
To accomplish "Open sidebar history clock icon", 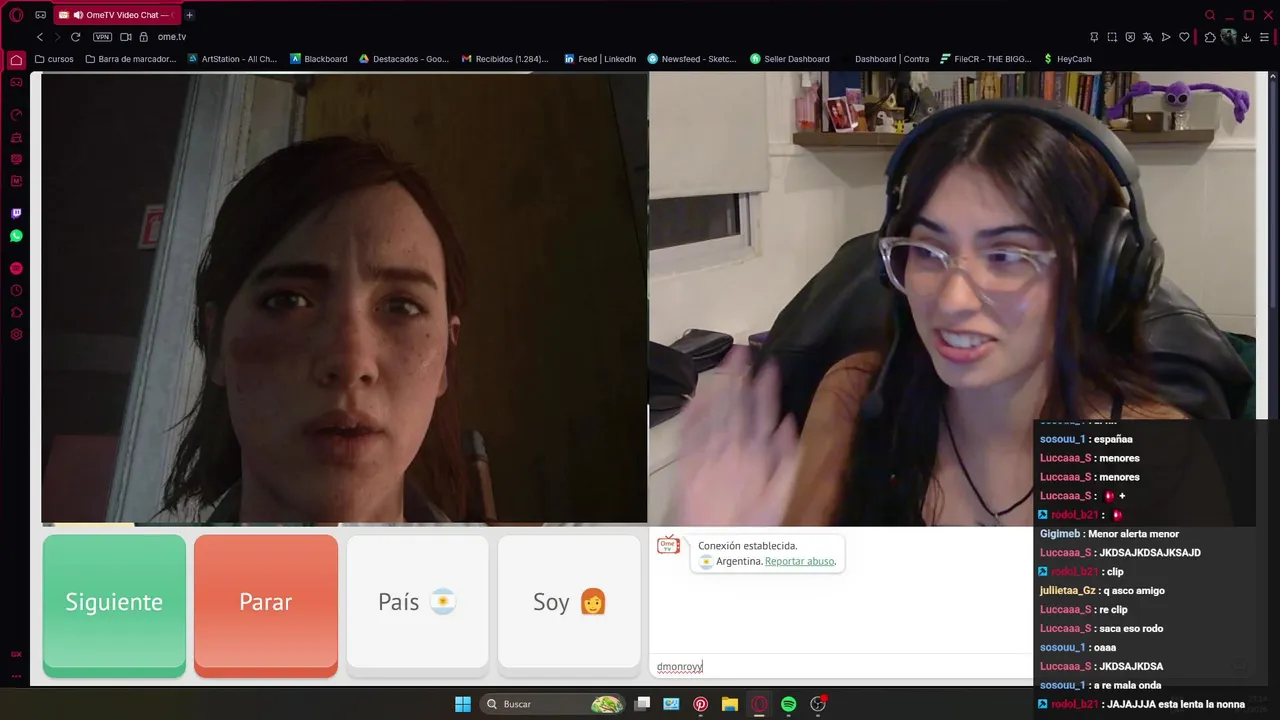I will click(x=16, y=290).
